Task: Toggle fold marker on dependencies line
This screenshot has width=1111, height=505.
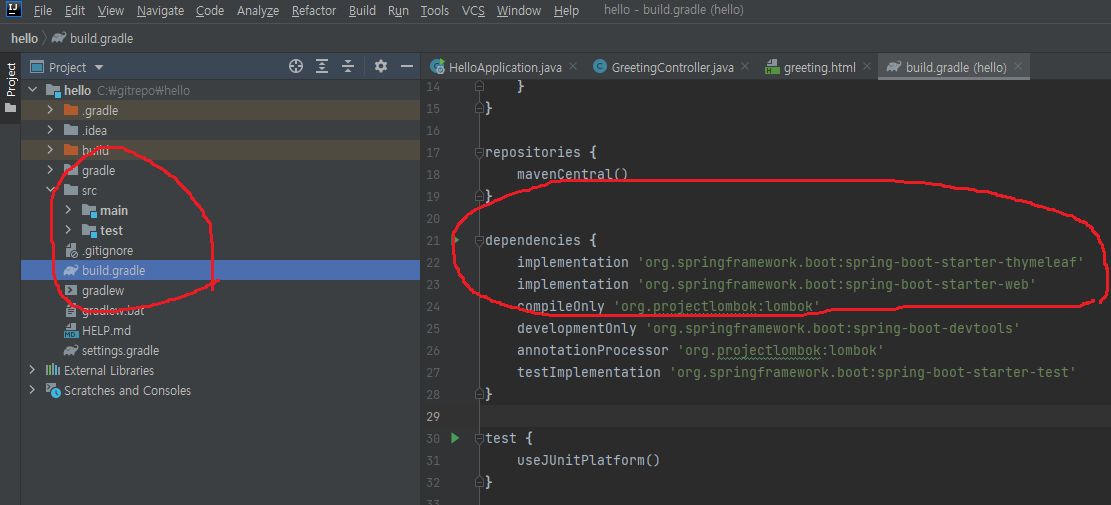Action: tap(481, 241)
